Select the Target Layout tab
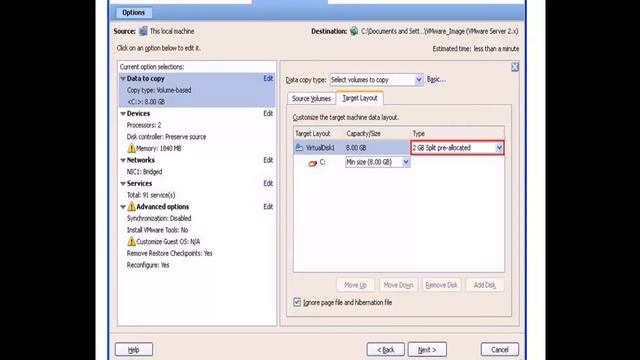This screenshot has width=640, height=360. point(360,98)
